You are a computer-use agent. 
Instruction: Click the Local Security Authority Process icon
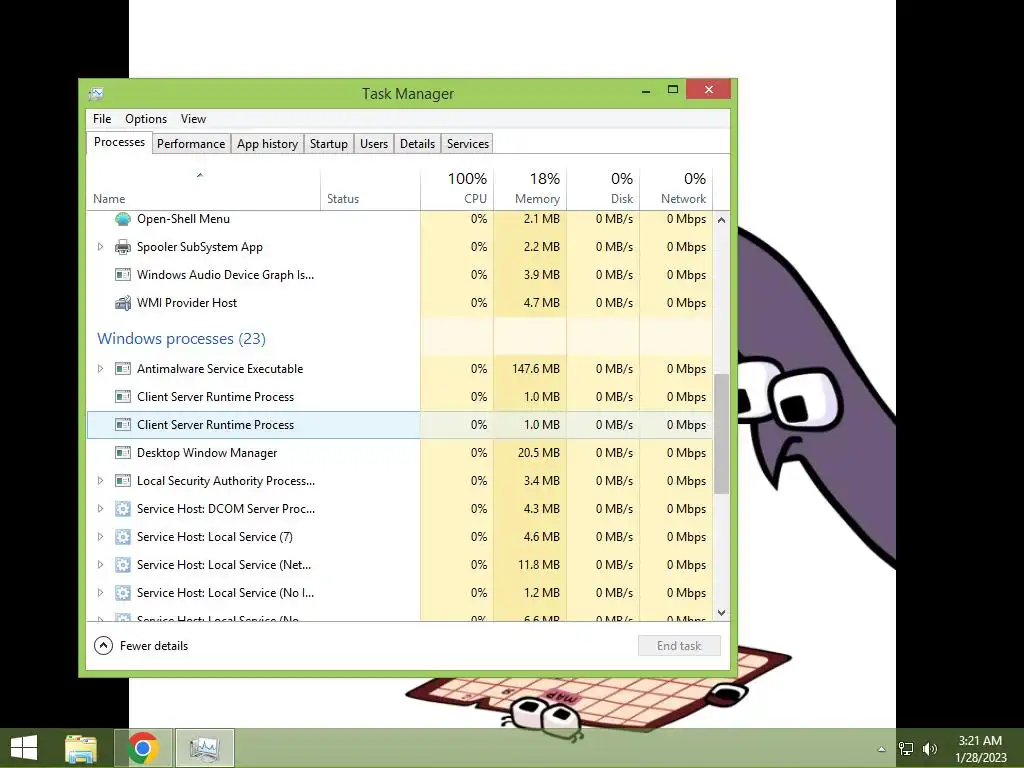point(123,481)
